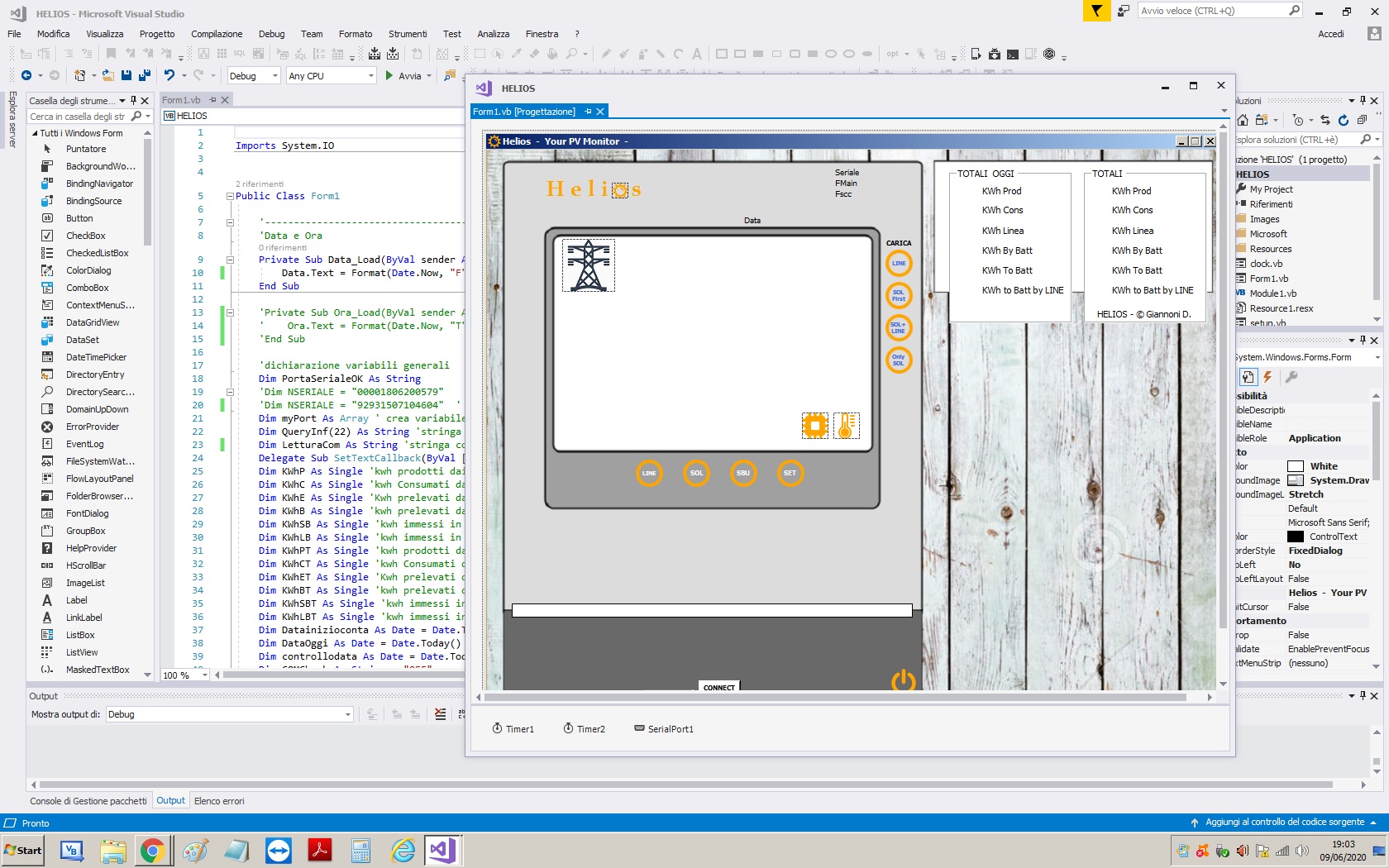The image size is (1389, 868).
Task: Show events with the lightning bolt icon
Action: point(1267,377)
